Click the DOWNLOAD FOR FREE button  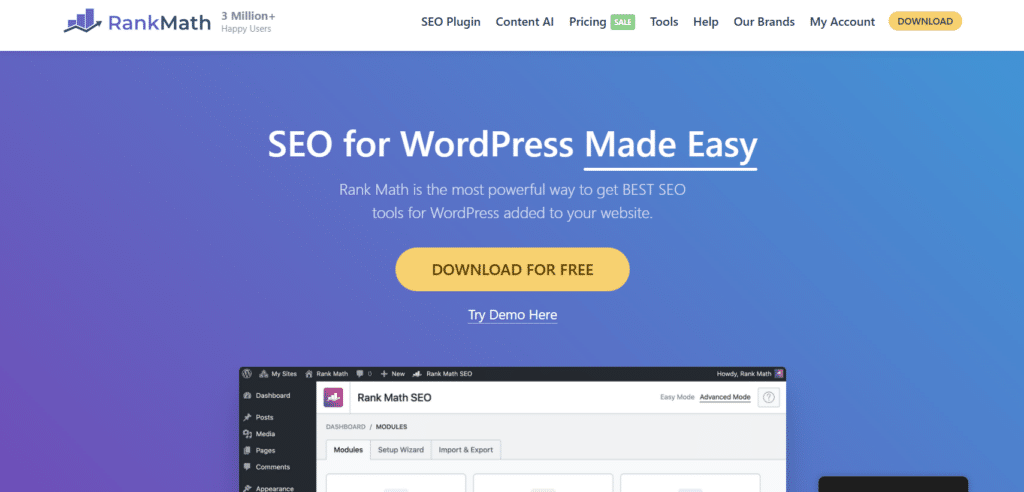[x=513, y=269]
